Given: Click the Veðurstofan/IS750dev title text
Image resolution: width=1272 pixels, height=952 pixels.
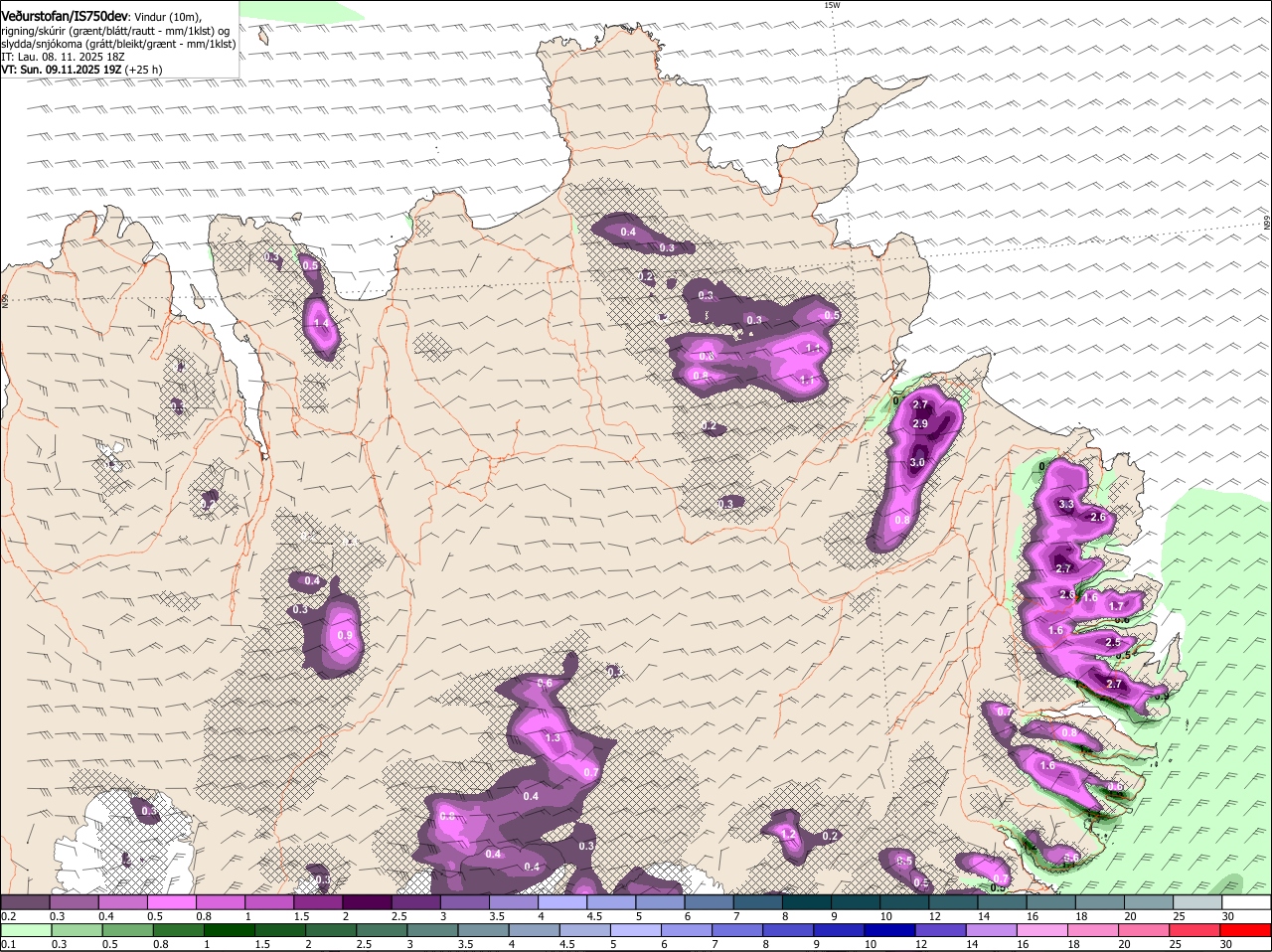Looking at the screenshot, I should pyautogui.click(x=65, y=16).
